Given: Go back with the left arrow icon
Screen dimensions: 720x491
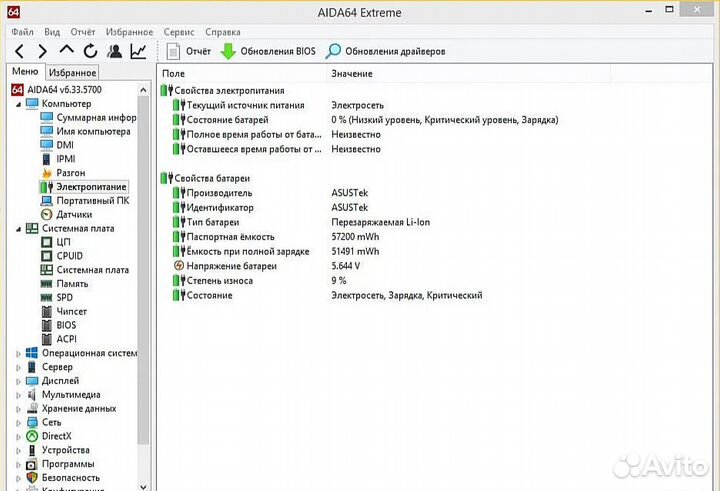Looking at the screenshot, I should click(19, 51).
